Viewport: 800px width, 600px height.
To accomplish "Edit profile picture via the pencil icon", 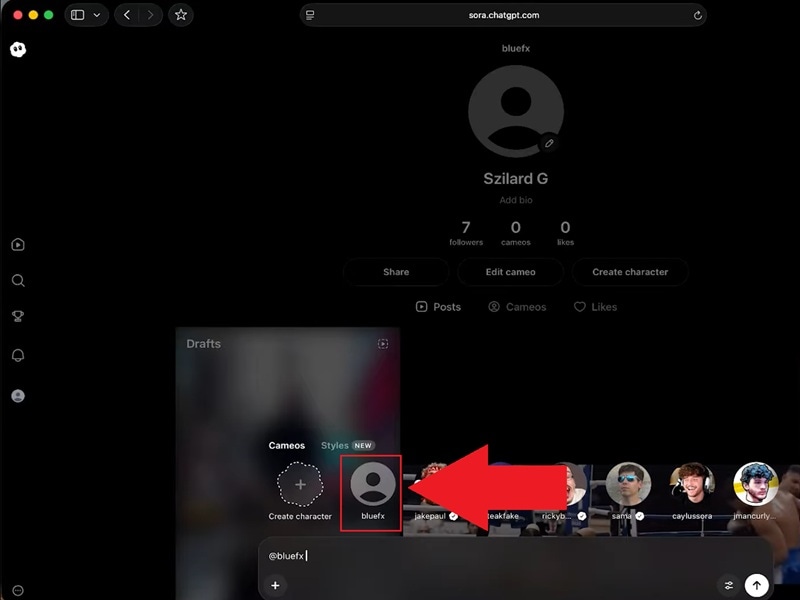I will (548, 144).
